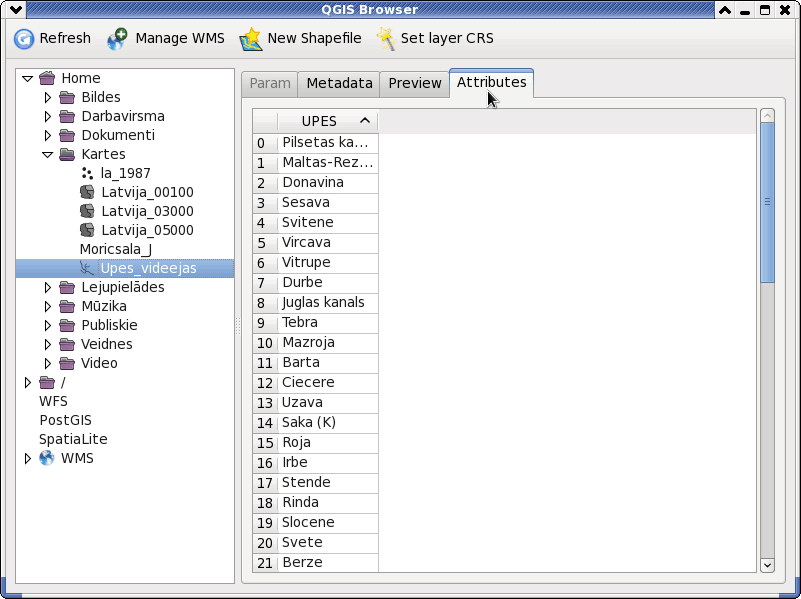This screenshot has width=801, height=599.
Task: Expand the Bildes folder
Action: pos(48,97)
